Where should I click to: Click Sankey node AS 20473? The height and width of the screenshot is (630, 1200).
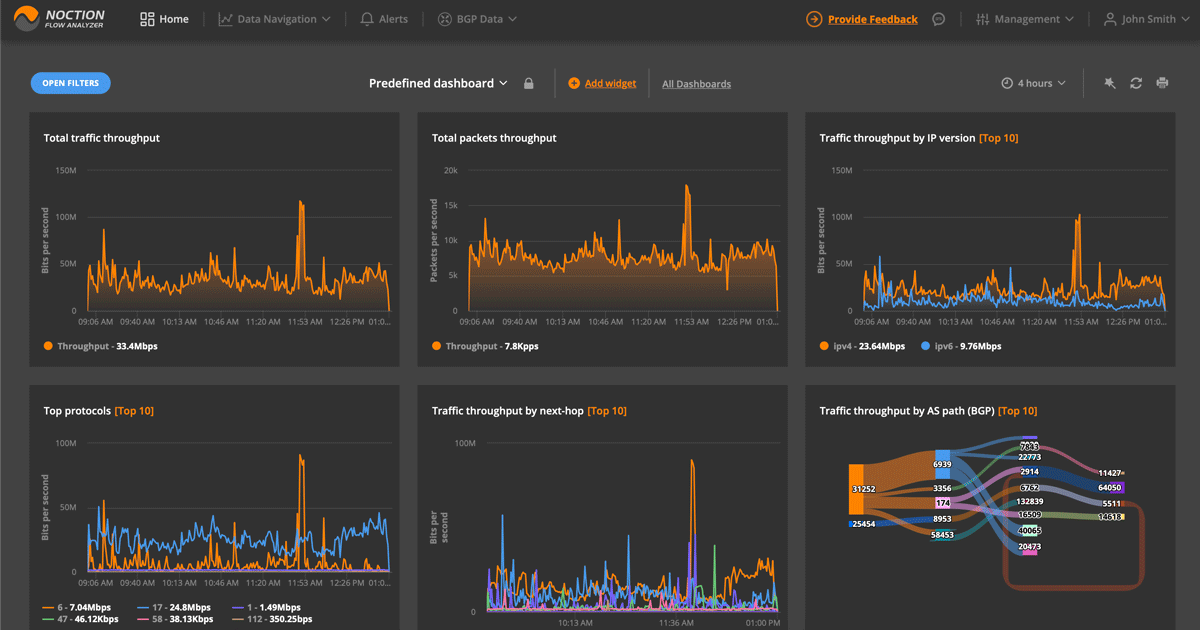pos(1029,547)
